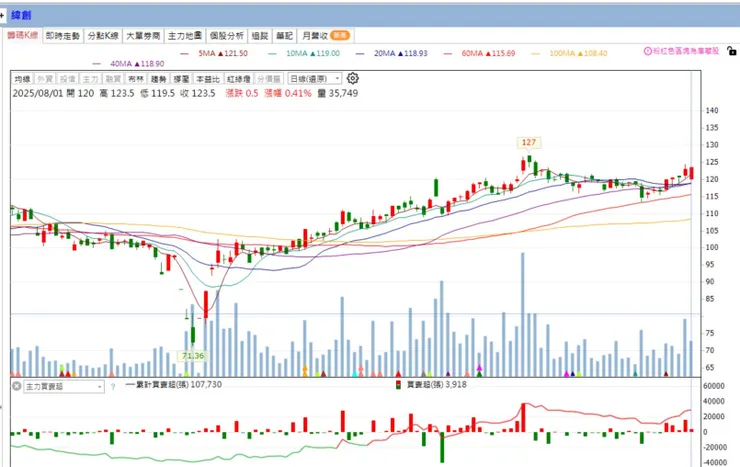Click the 緯創 stock name title
Image resolution: width=740 pixels, height=467 pixels.
[21, 16]
